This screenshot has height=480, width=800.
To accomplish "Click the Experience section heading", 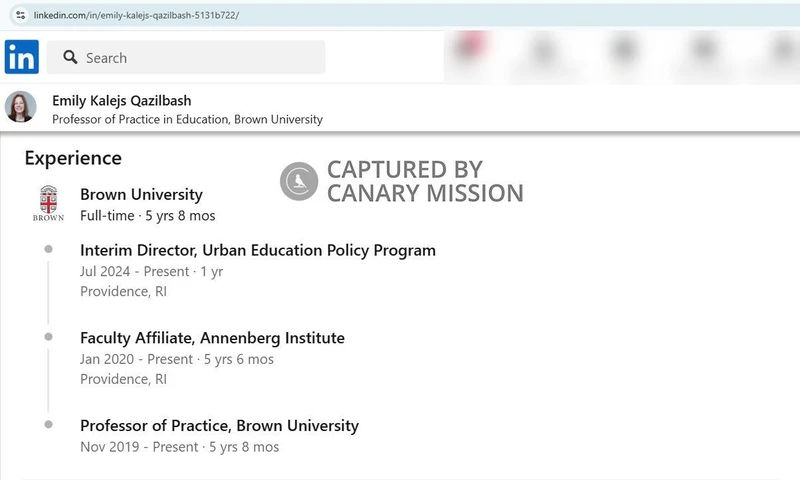I will (73, 158).
